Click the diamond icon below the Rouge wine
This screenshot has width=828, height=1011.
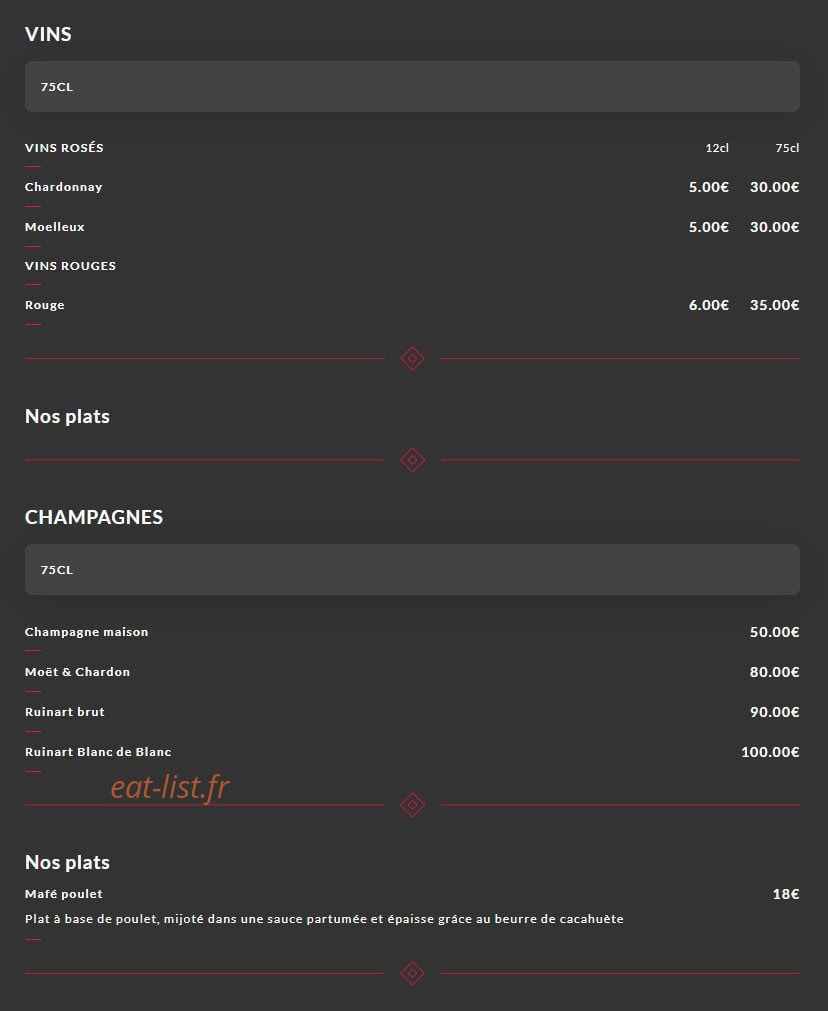[412, 358]
